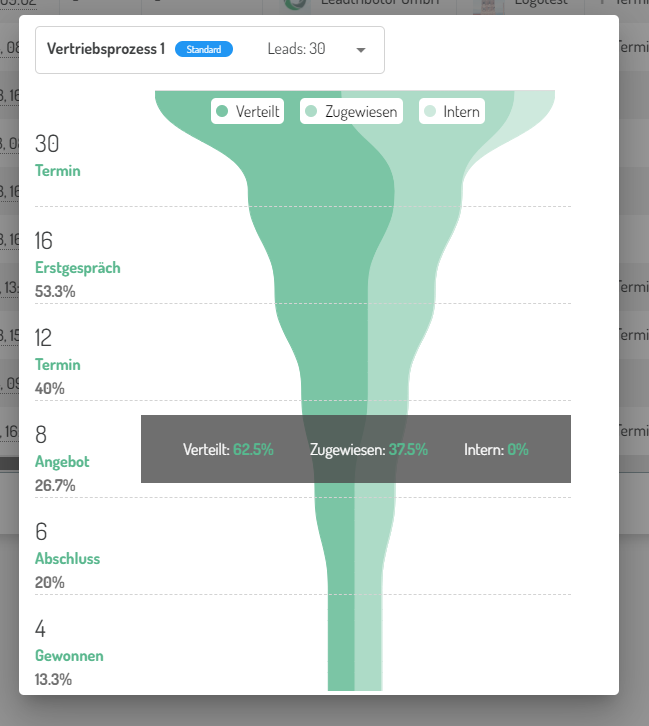Viewport: 649px width, 726px height.
Task: Select the Gewonnen stage label
Action: tap(69, 656)
